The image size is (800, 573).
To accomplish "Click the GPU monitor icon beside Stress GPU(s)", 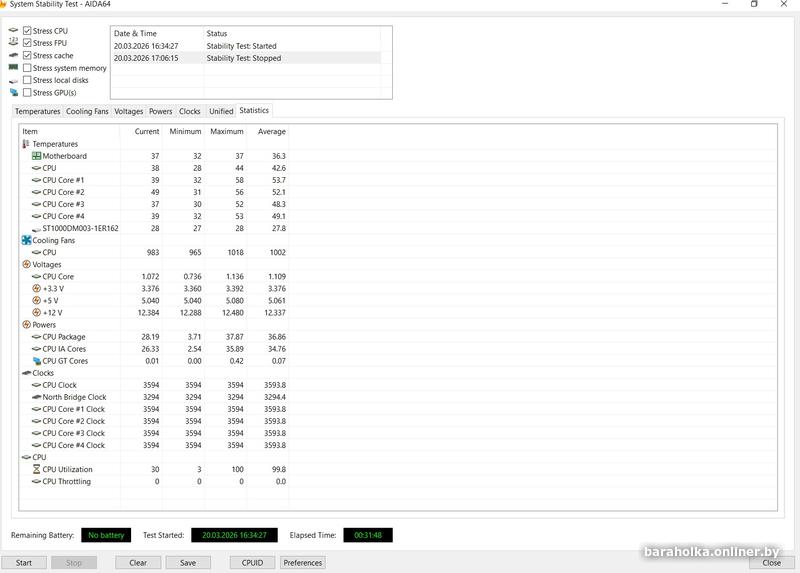I will coord(14,92).
